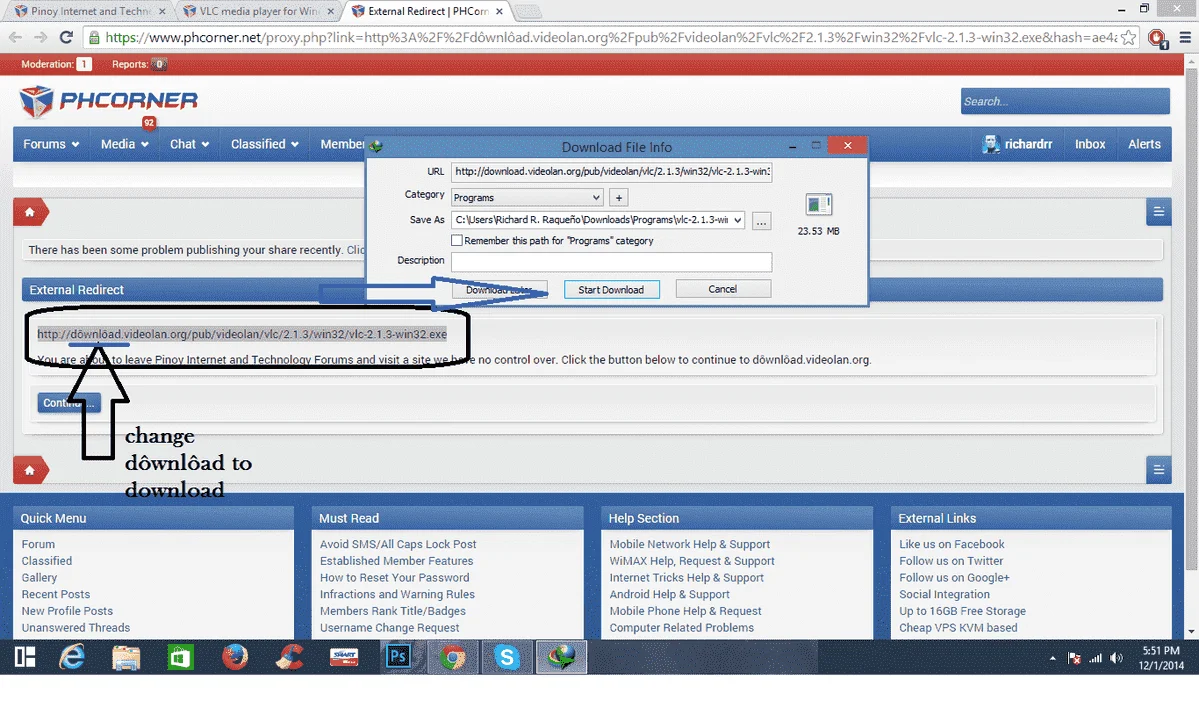1199x701 pixels.
Task: Open Android Help & Support link
Action: click(670, 594)
